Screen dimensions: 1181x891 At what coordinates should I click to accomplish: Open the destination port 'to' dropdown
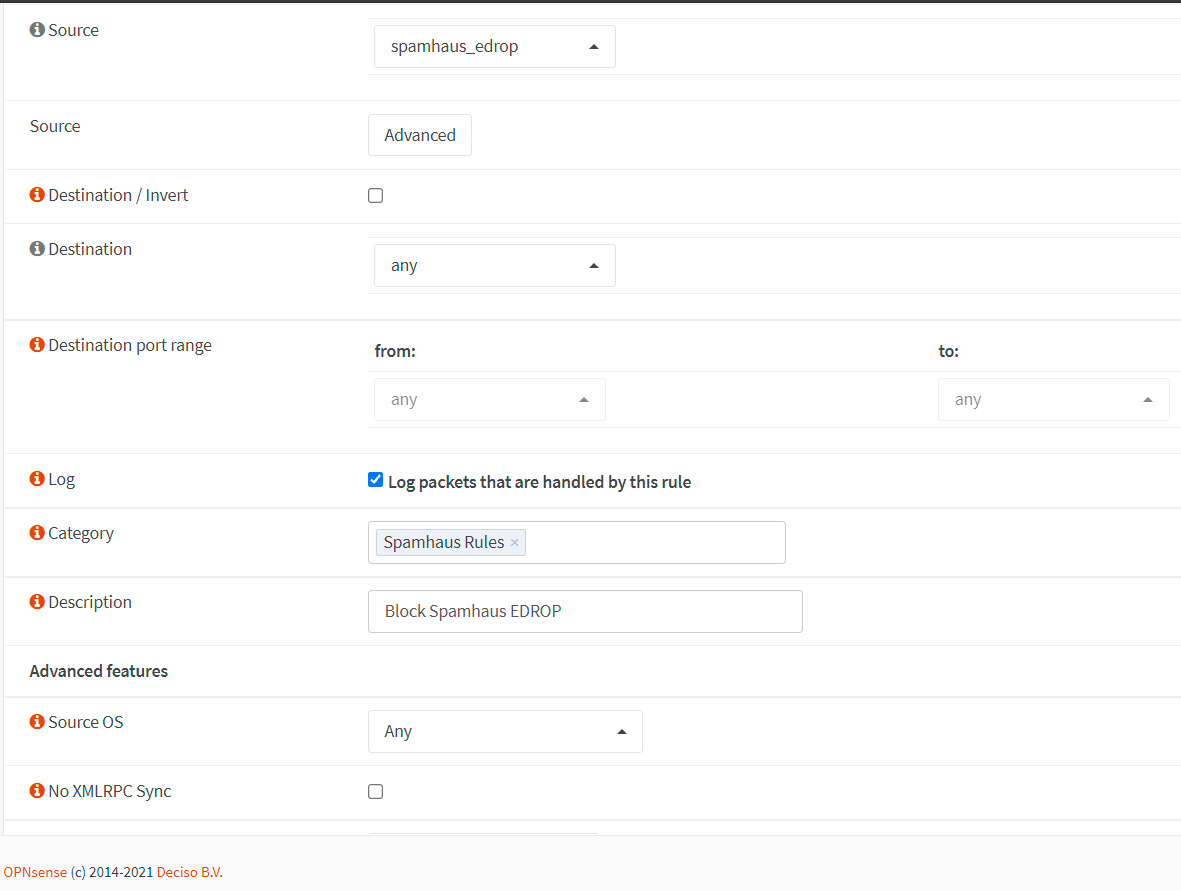point(1053,400)
